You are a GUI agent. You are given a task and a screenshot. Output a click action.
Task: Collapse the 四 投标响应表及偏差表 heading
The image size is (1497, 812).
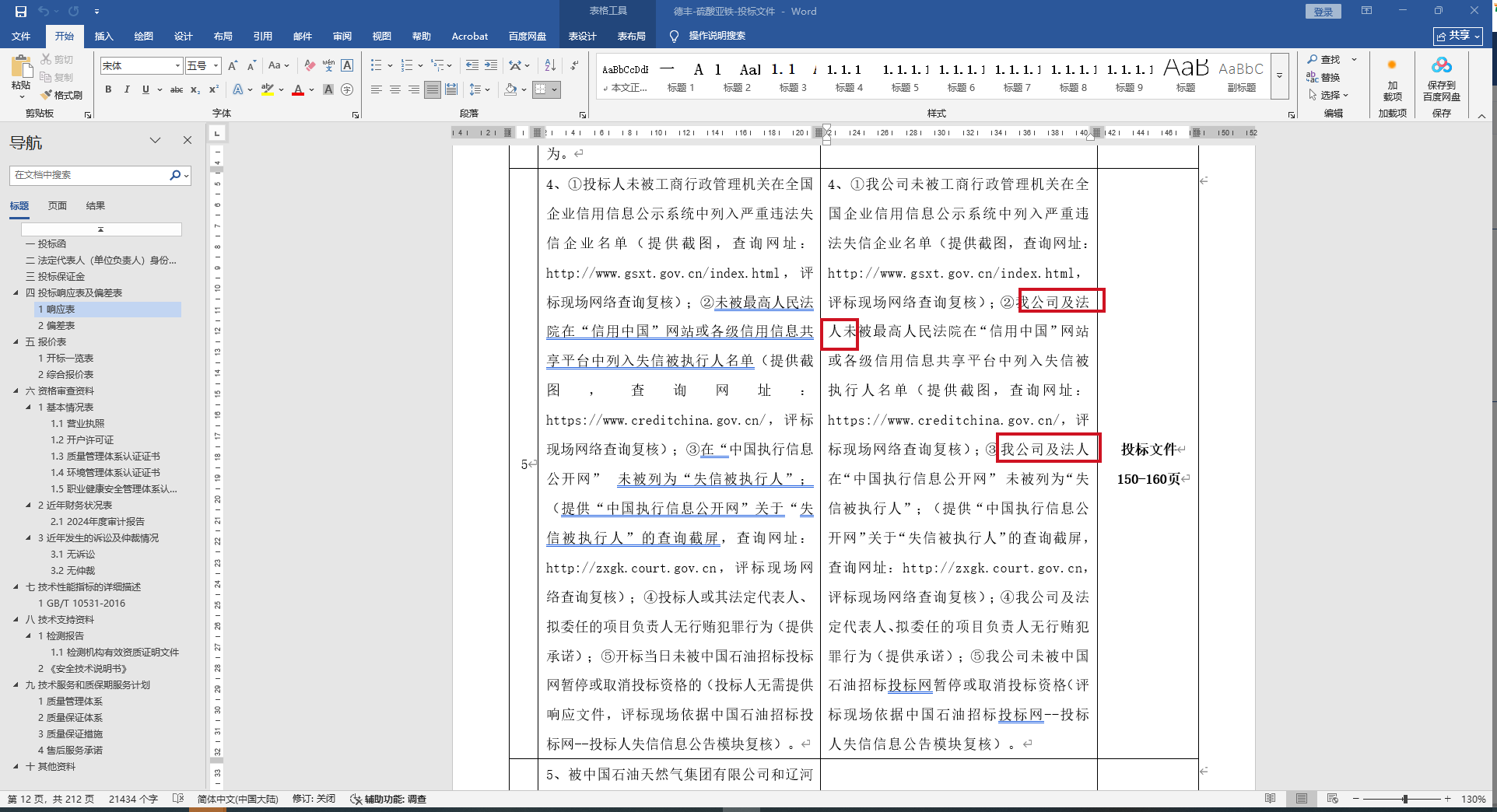[x=16, y=293]
